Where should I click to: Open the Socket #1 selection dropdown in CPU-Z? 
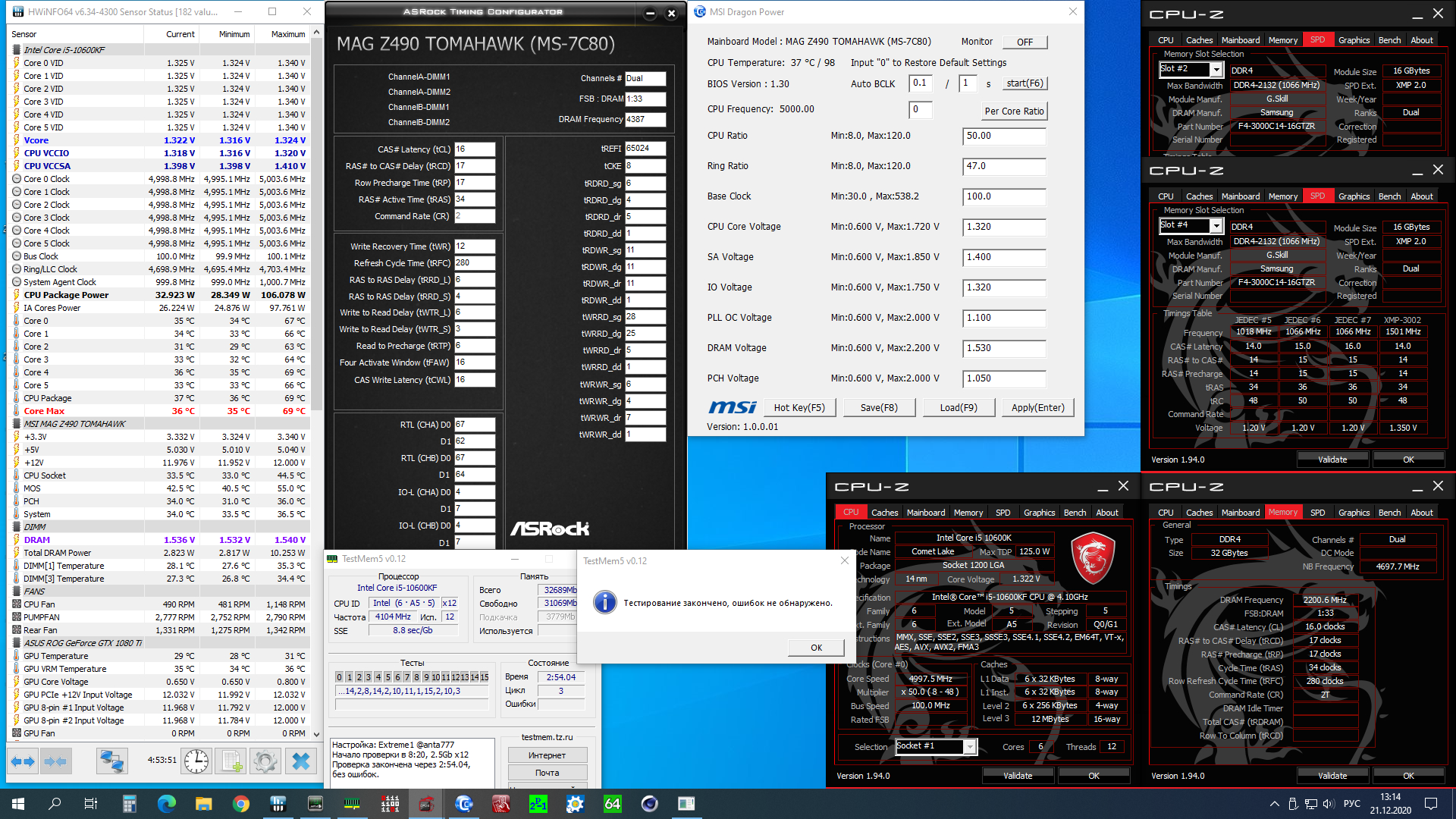point(970,747)
